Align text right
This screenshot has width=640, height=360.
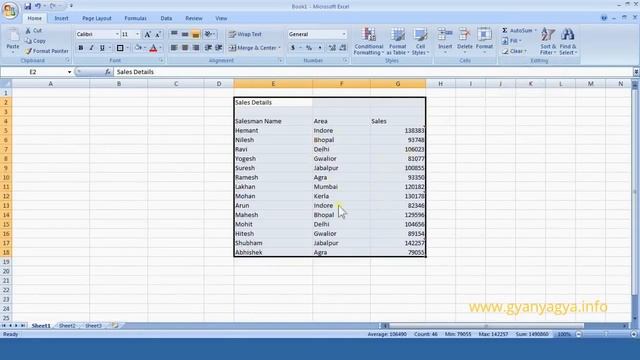tap(196, 48)
